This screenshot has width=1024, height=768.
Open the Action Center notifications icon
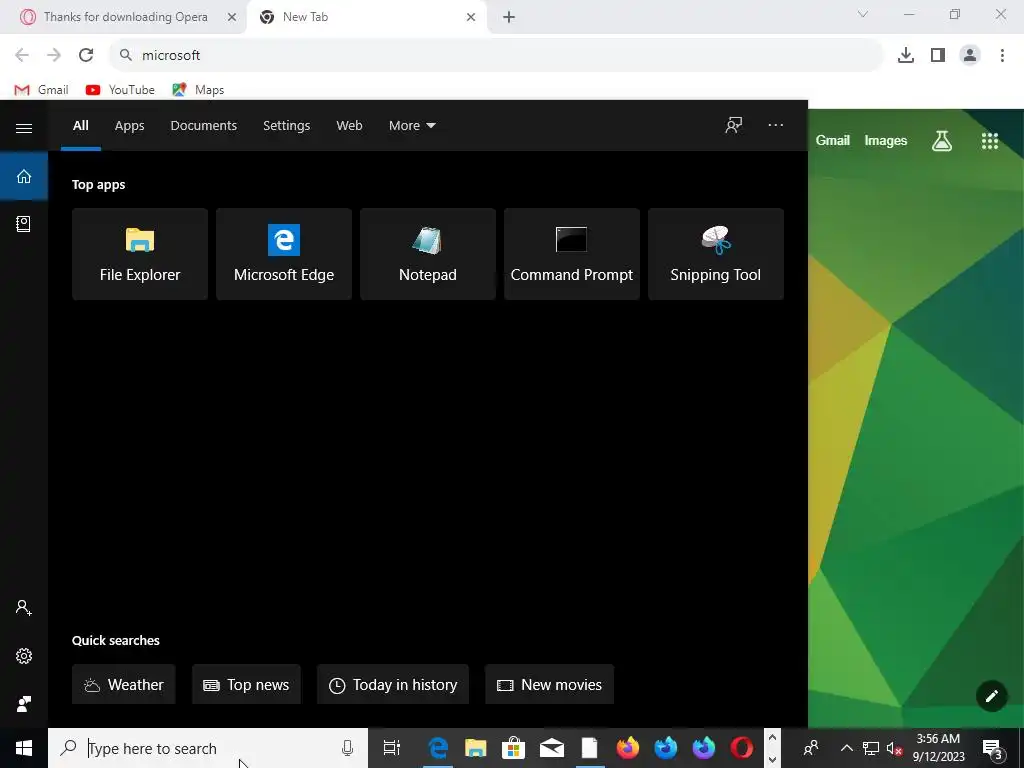993,748
